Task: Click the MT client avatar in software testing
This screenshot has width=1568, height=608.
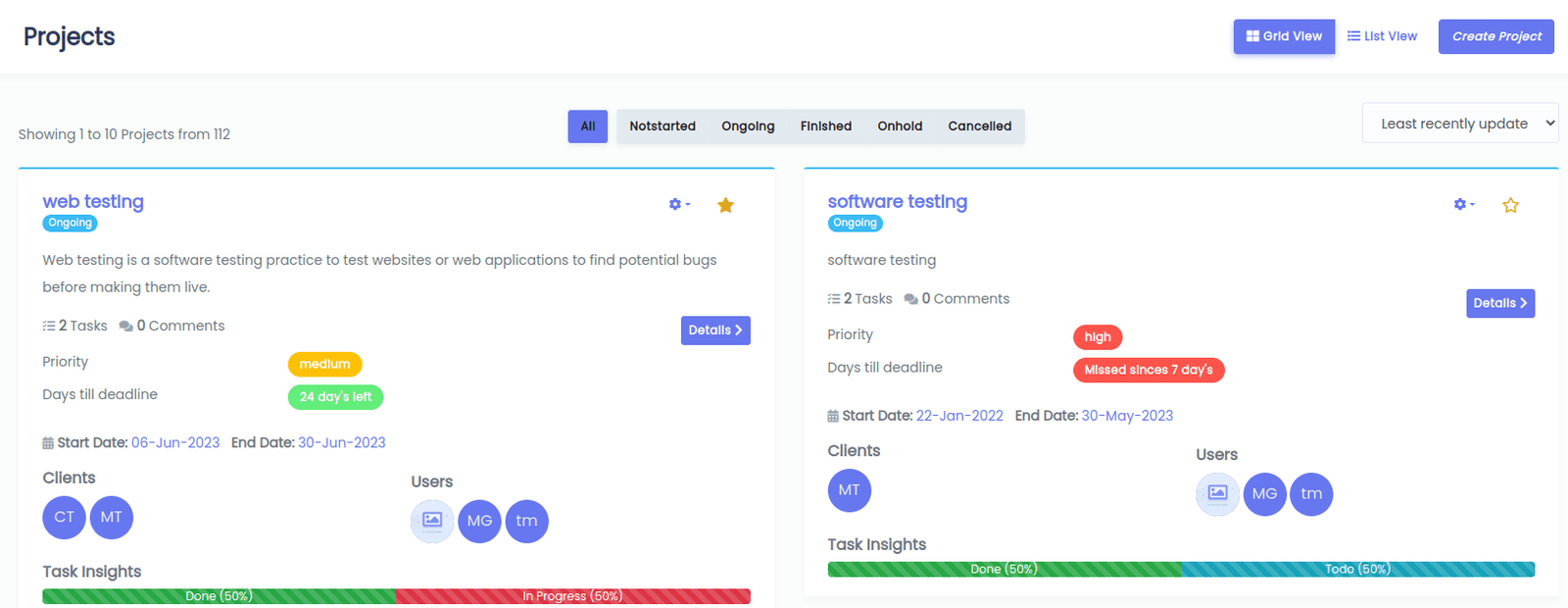Action: pos(849,490)
